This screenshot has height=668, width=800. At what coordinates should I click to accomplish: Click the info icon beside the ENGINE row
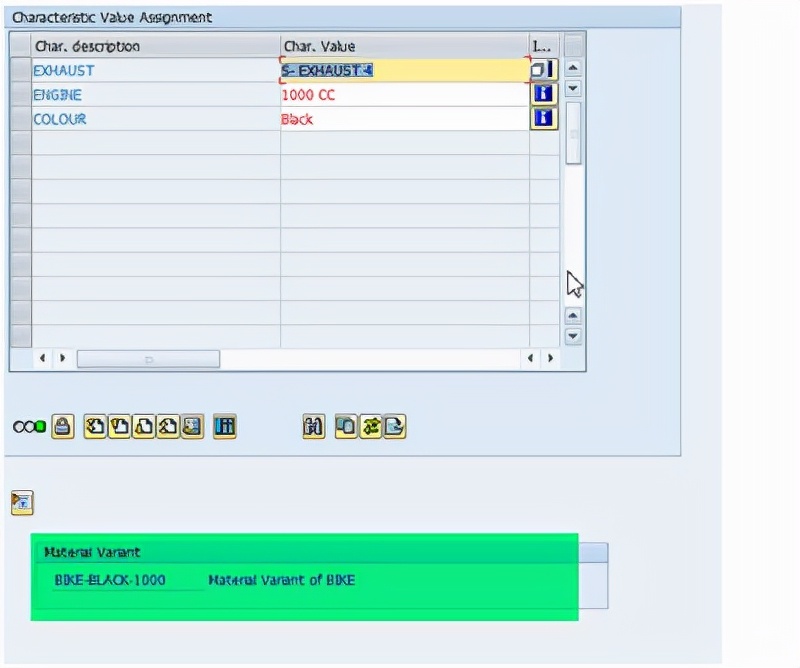point(542,95)
